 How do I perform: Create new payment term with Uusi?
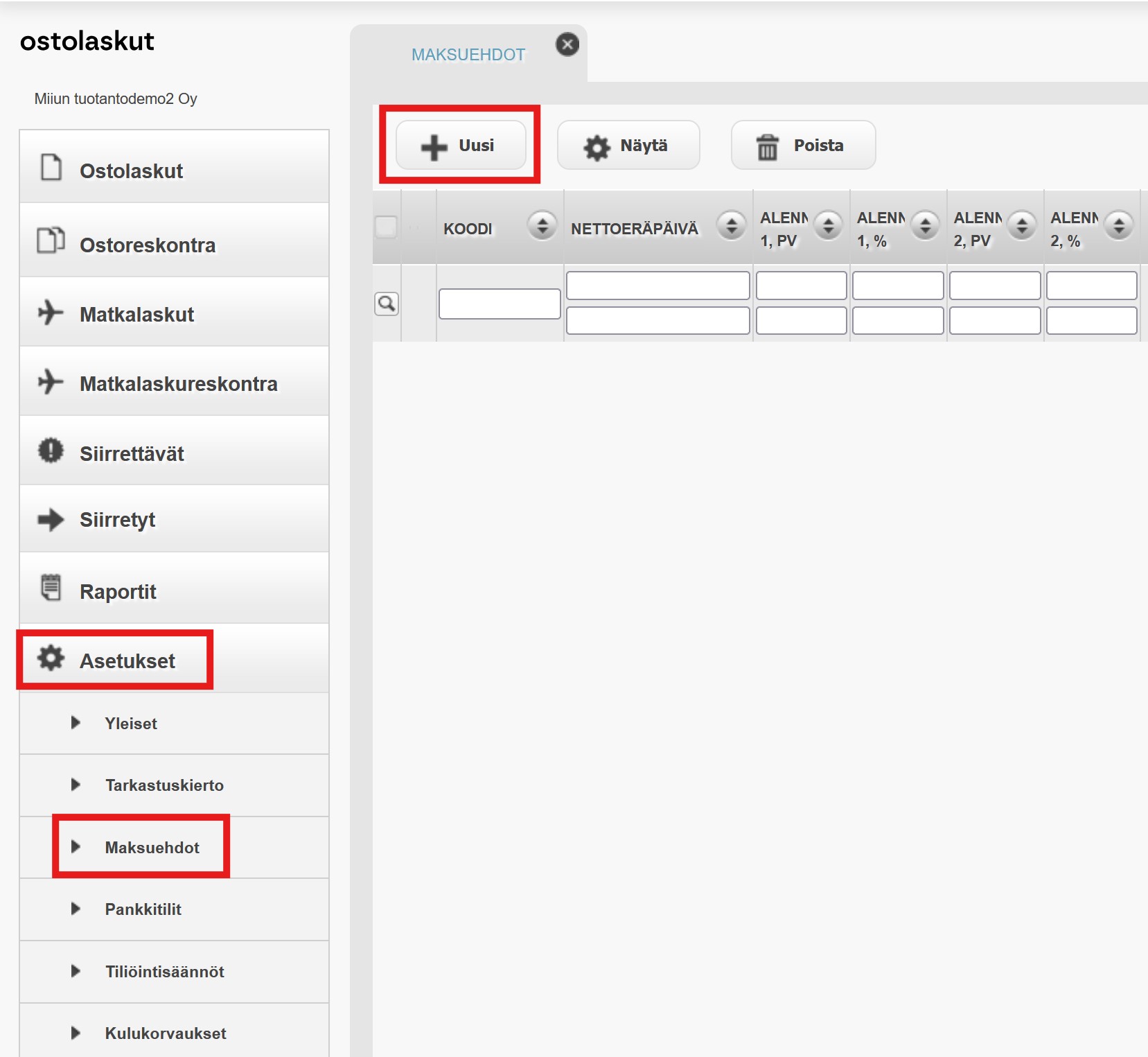point(461,146)
